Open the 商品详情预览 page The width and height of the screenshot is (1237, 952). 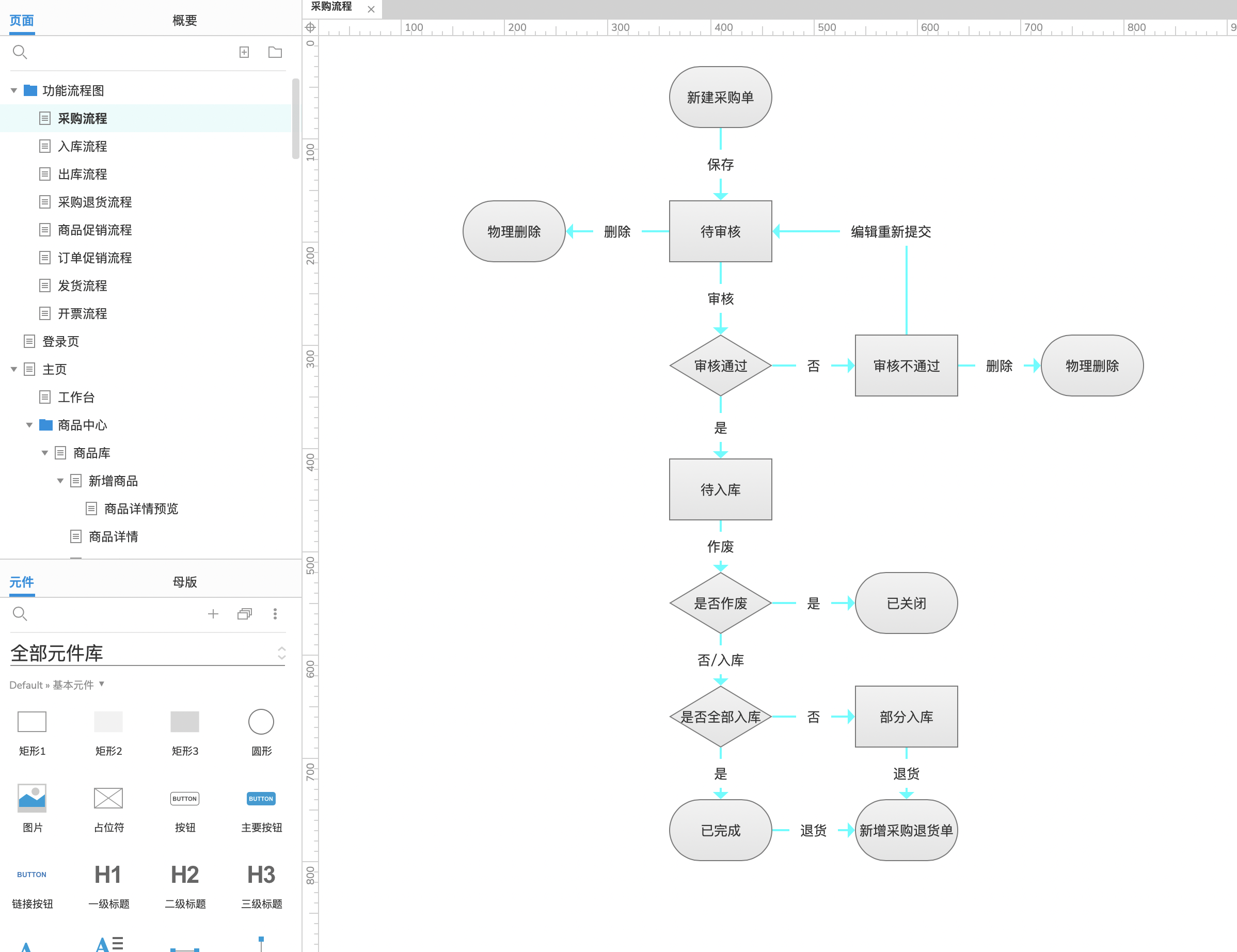click(141, 509)
